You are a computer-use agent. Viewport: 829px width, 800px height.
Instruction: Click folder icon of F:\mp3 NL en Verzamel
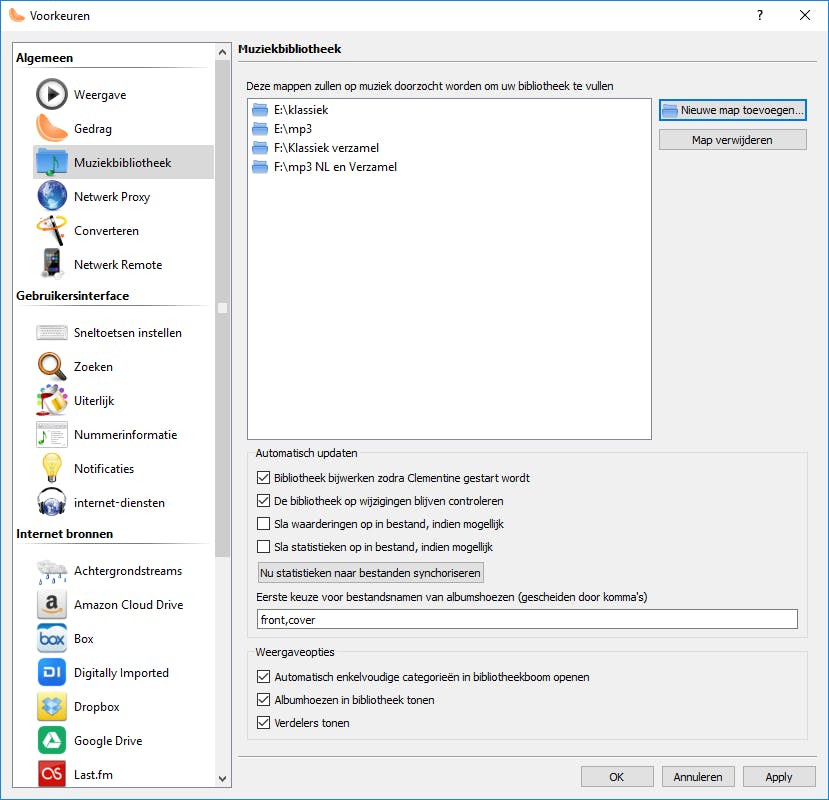(260, 167)
